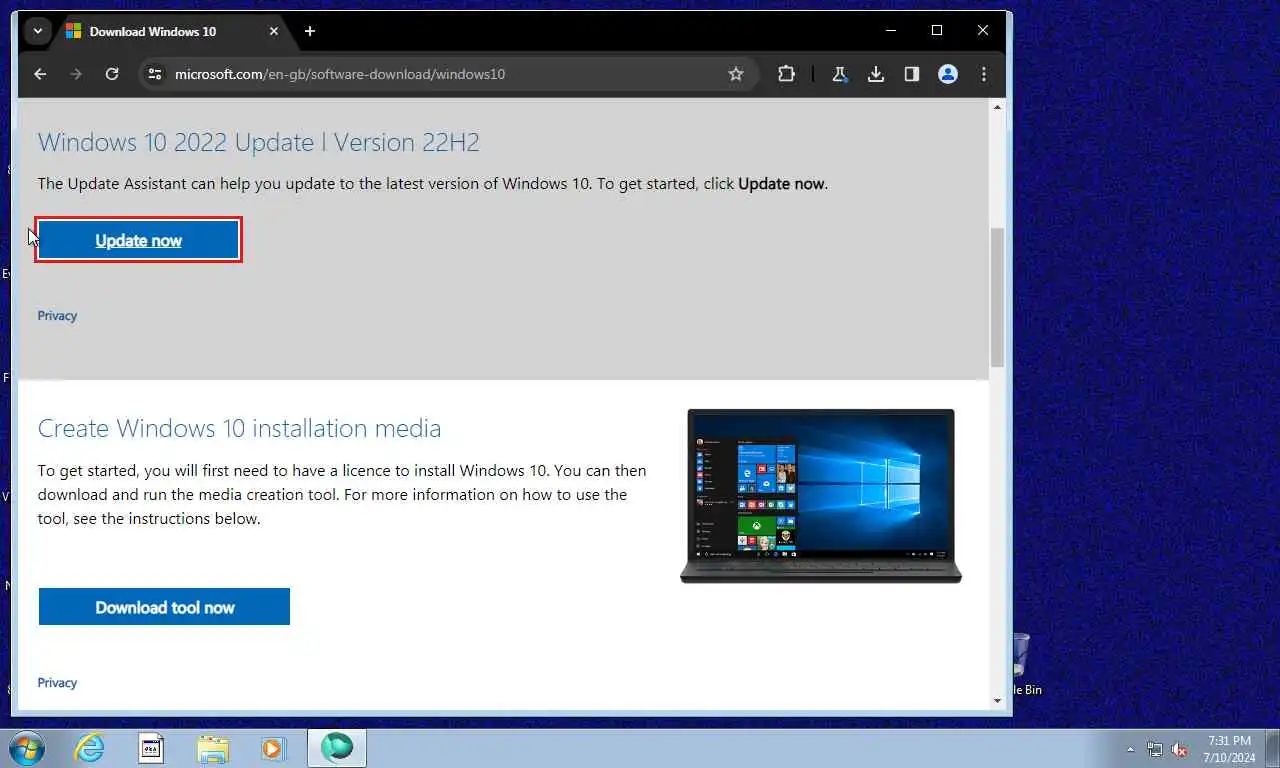Click the network tray icon
Viewport: 1280px width, 768px height.
coord(1155,749)
